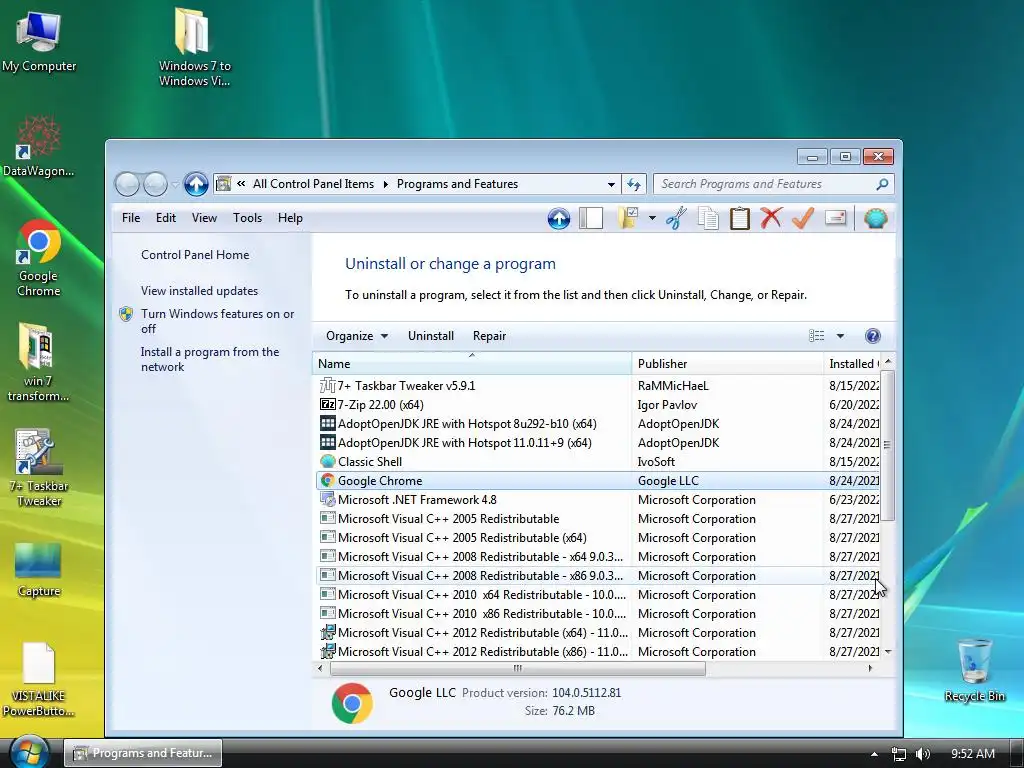This screenshot has height=768, width=1024.
Task: Click the network tray icon
Action: pos(899,754)
